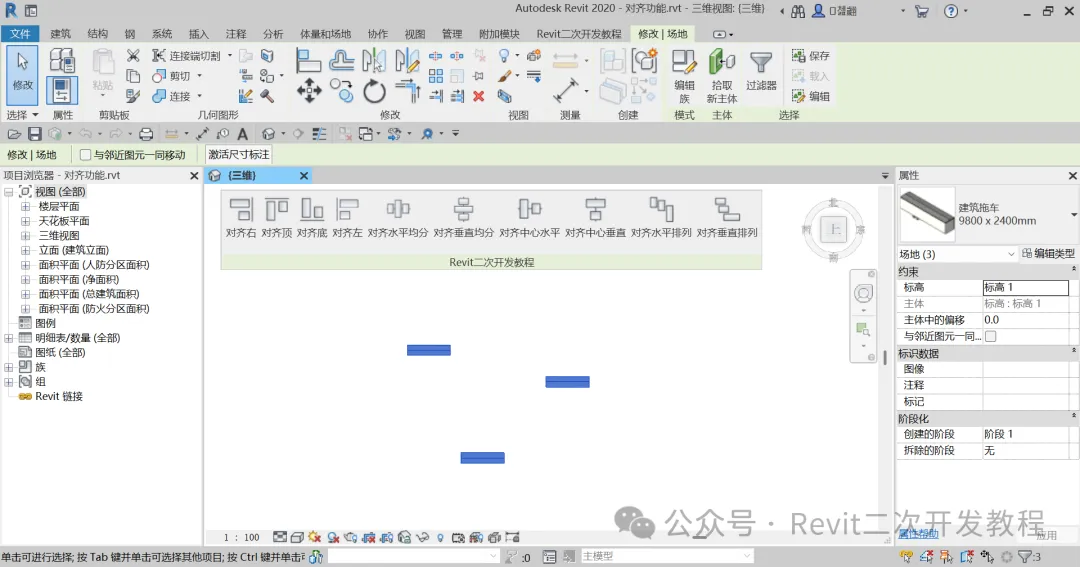Image resolution: width=1080 pixels, height=567 pixels.
Task: Click the Save icon in Quick Access Toolbar
Action: [34, 134]
